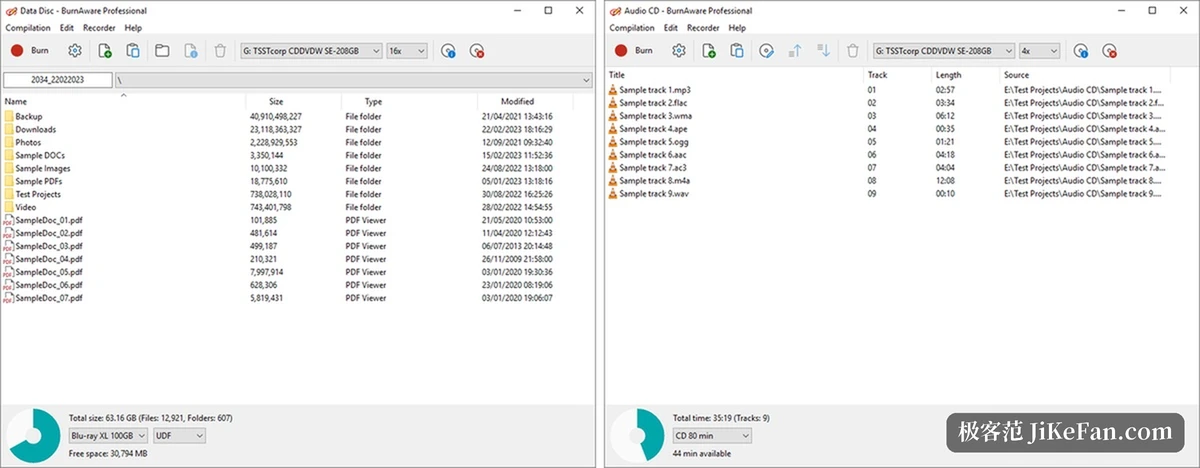The height and width of the screenshot is (468, 1200).
Task: Click PDF icon of SampleDoc_07.pdf
Action: point(9,298)
